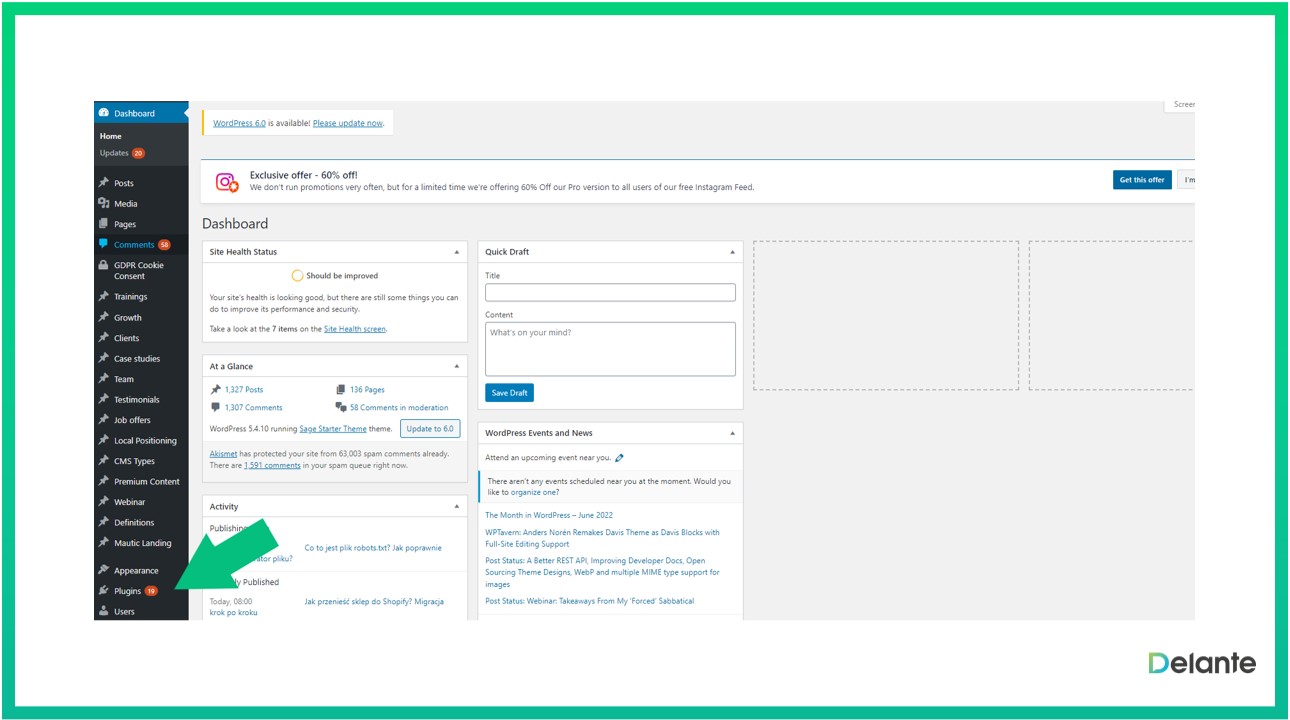Click the Users icon in sidebar
1290x720 pixels.
pos(104,611)
